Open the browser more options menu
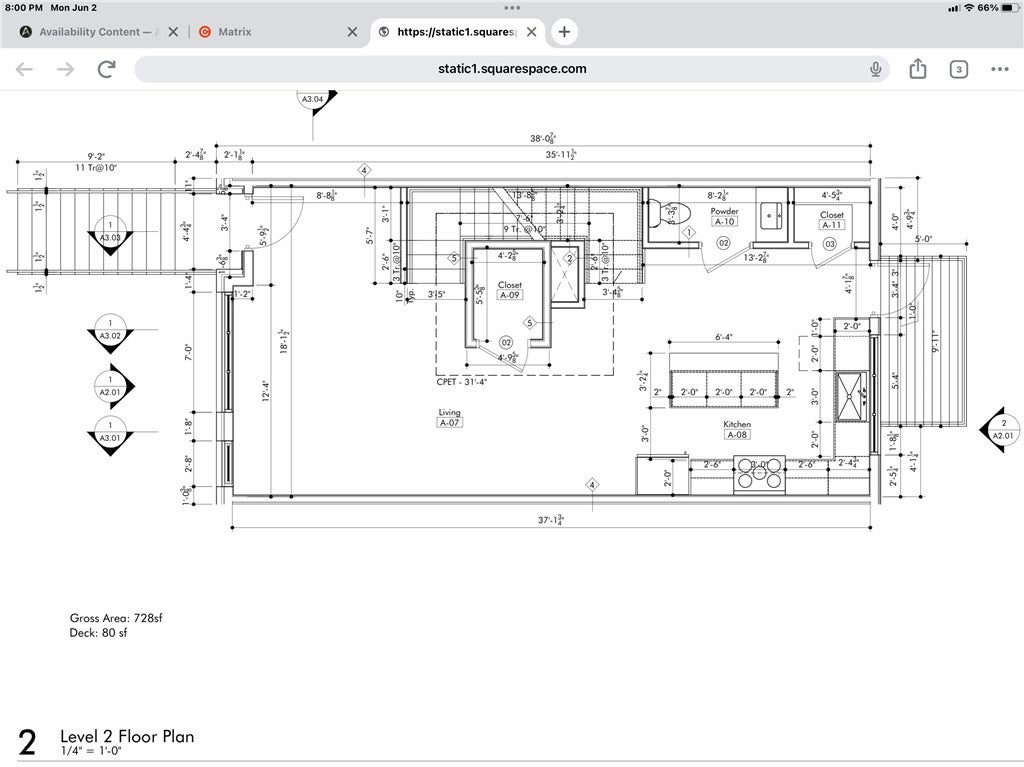The height and width of the screenshot is (767, 1024). pos(999,69)
